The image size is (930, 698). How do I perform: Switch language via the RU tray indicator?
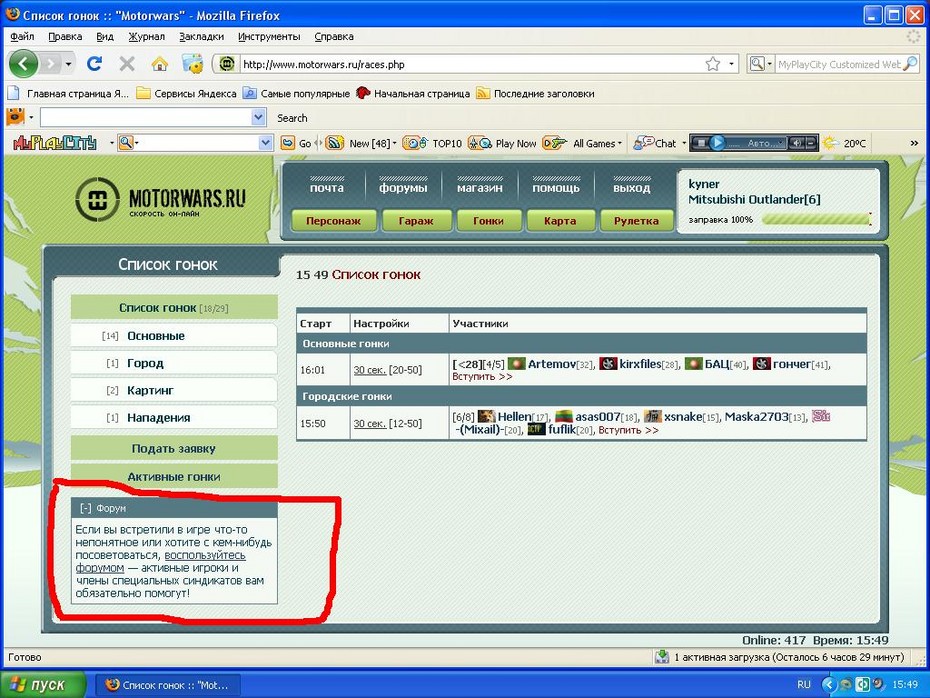(804, 684)
